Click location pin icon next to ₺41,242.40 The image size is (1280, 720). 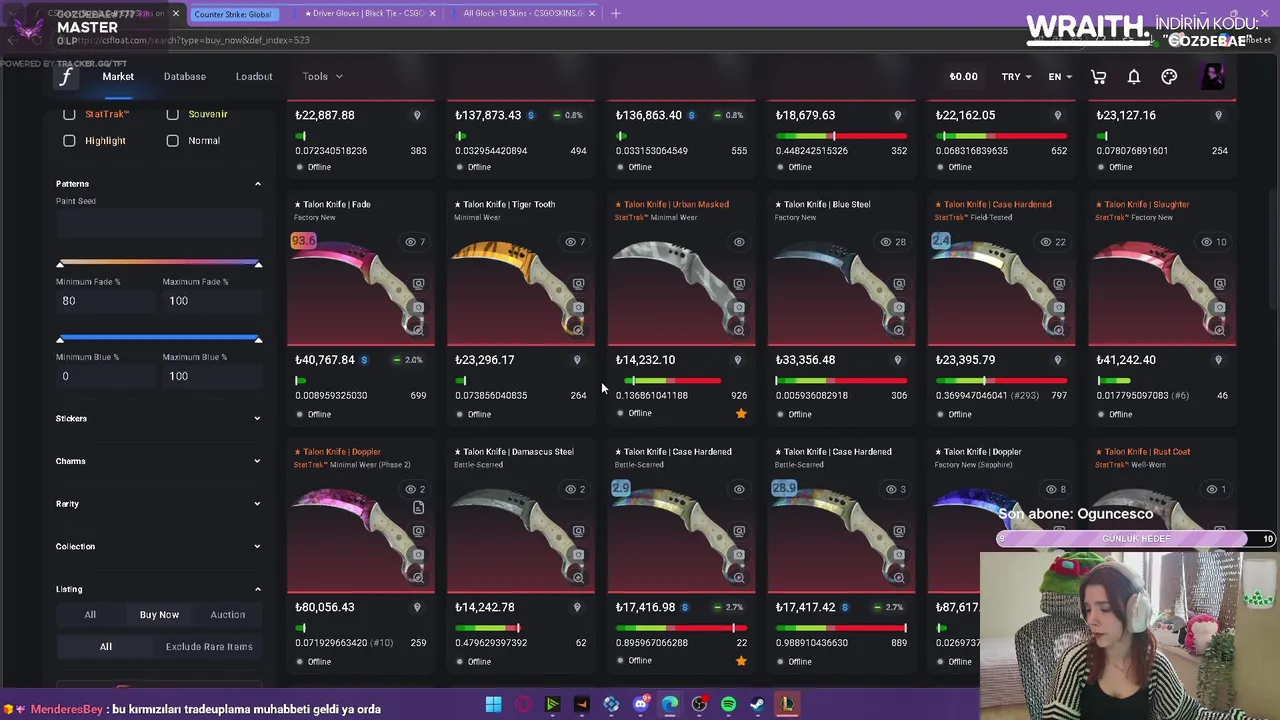point(1218,360)
